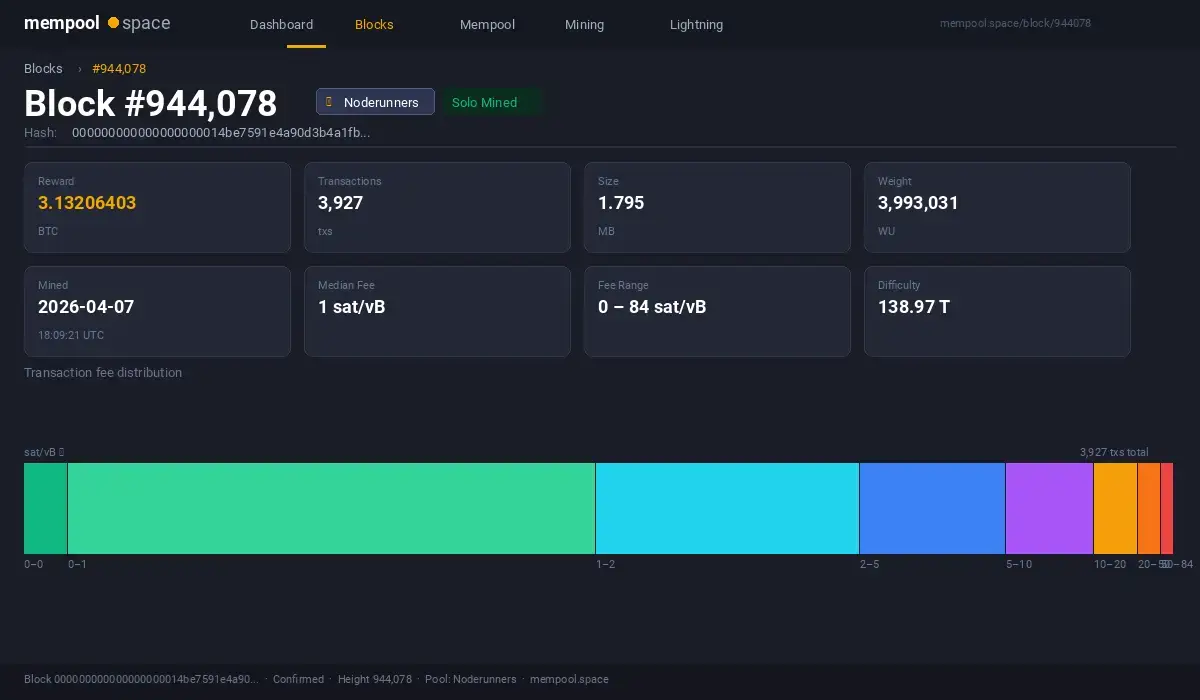This screenshot has height=700, width=1200.
Task: Click the 18:09:21 UTC timestamp
Action: coord(70,335)
